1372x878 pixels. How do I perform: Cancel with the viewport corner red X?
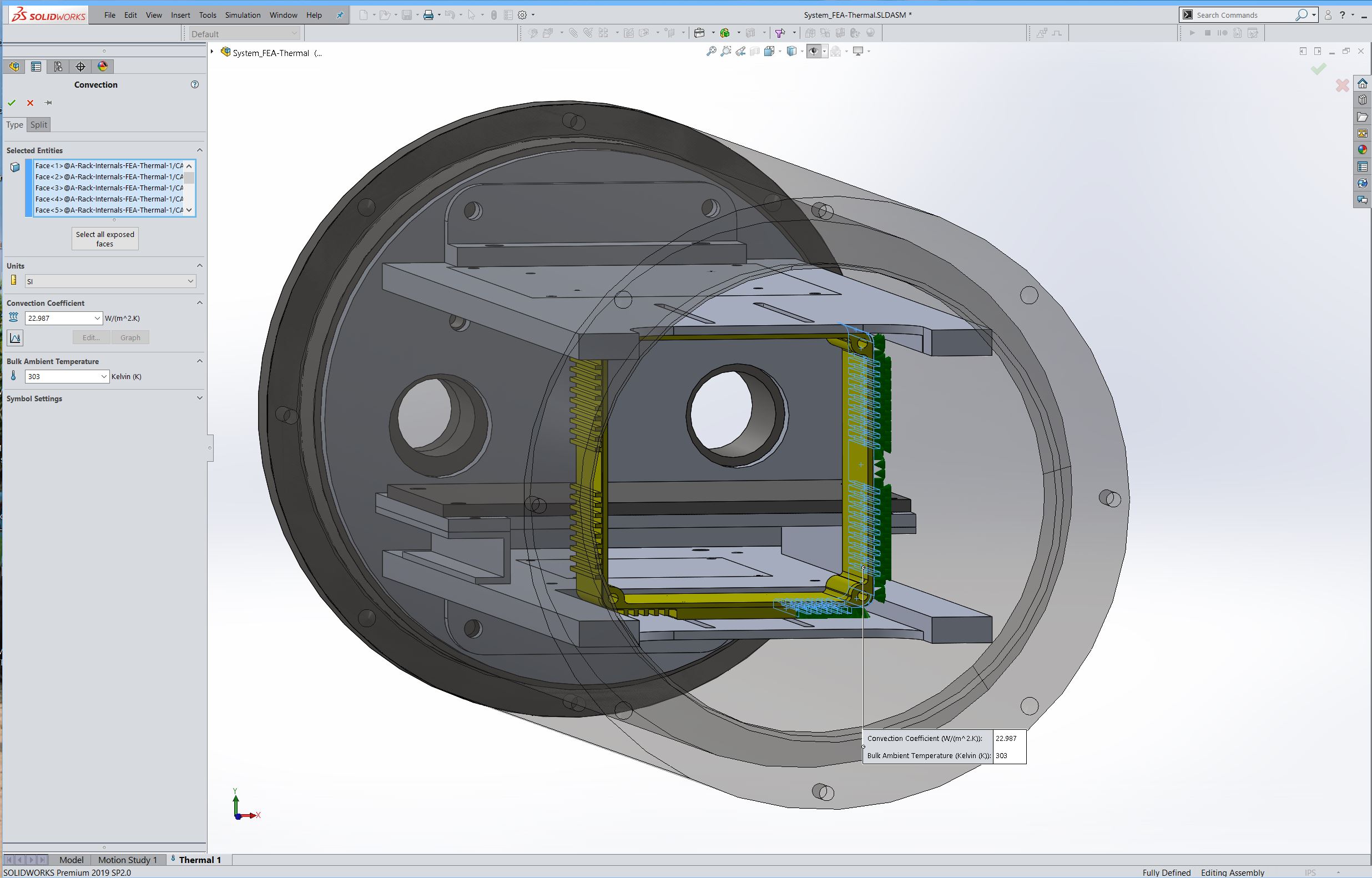pyautogui.click(x=1343, y=85)
